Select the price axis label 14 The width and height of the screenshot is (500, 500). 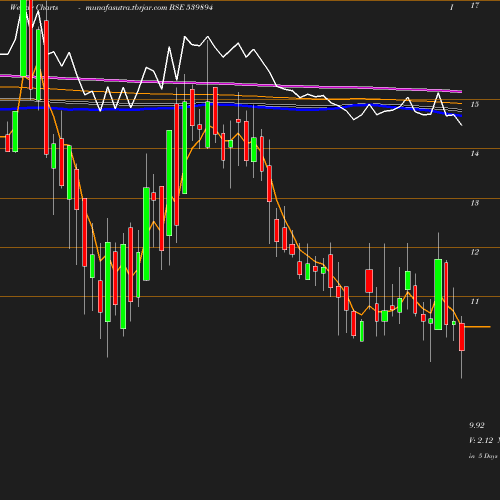(475, 153)
